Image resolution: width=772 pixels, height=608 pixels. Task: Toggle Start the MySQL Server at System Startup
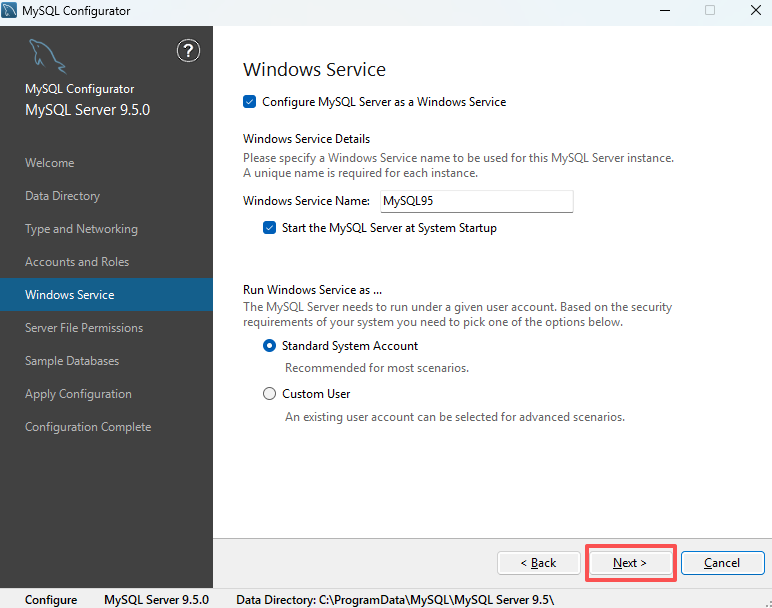tap(269, 228)
